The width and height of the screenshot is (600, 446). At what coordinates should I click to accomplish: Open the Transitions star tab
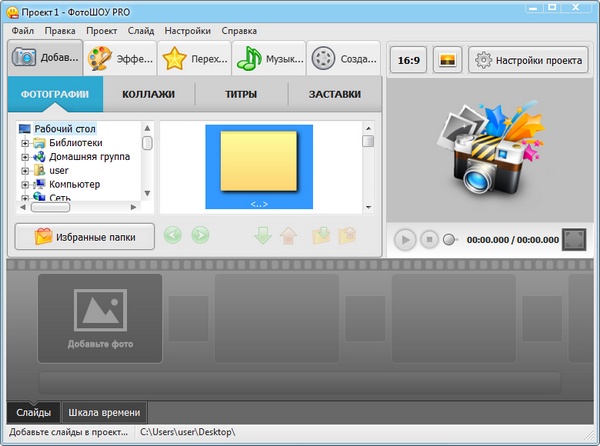coord(193,58)
